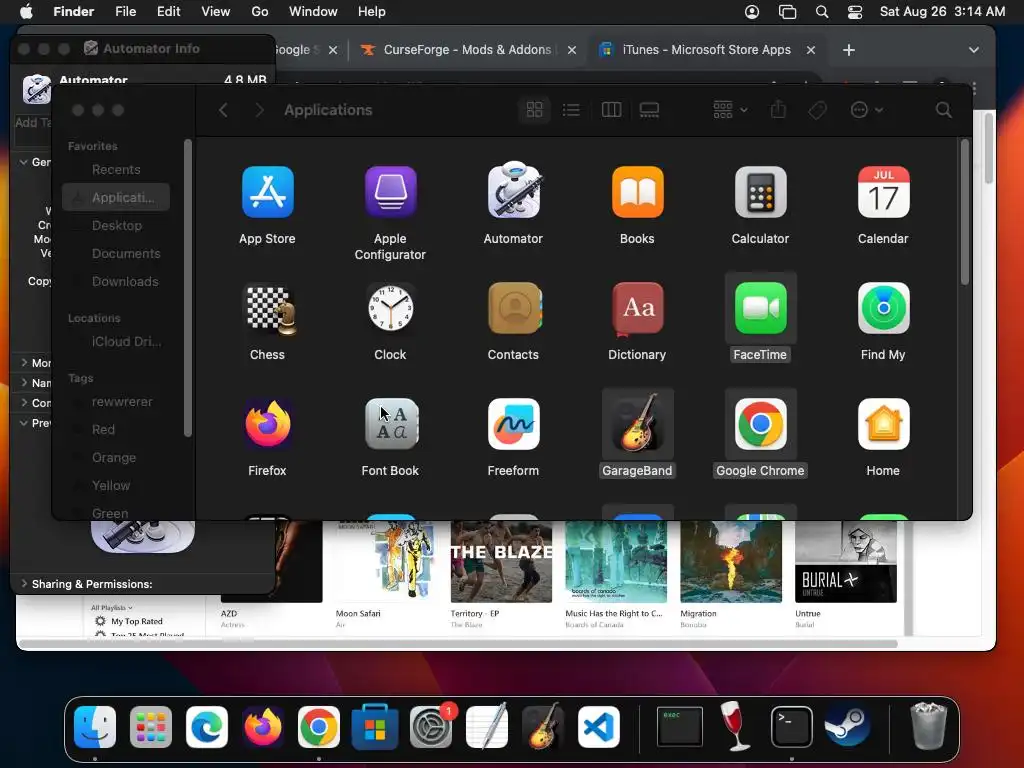Switch Finder to column view

click(x=611, y=110)
